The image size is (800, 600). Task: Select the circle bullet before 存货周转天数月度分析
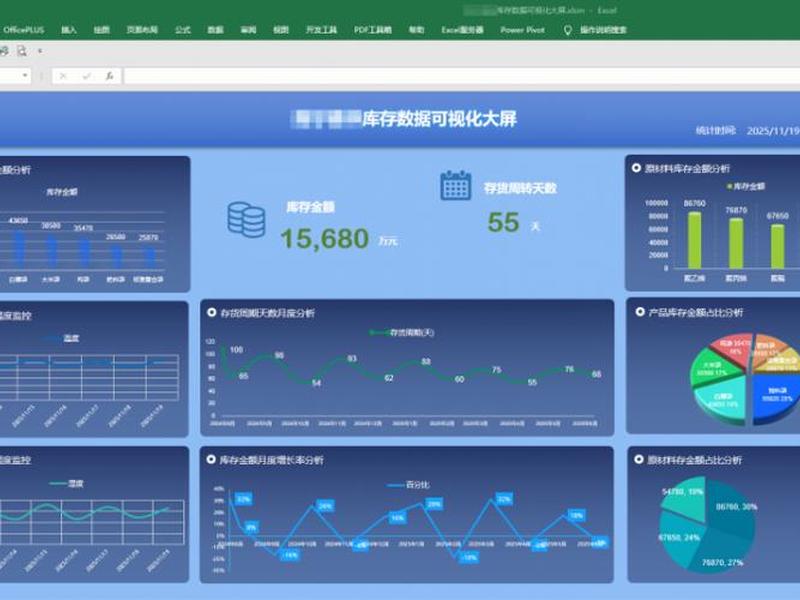pos(211,312)
